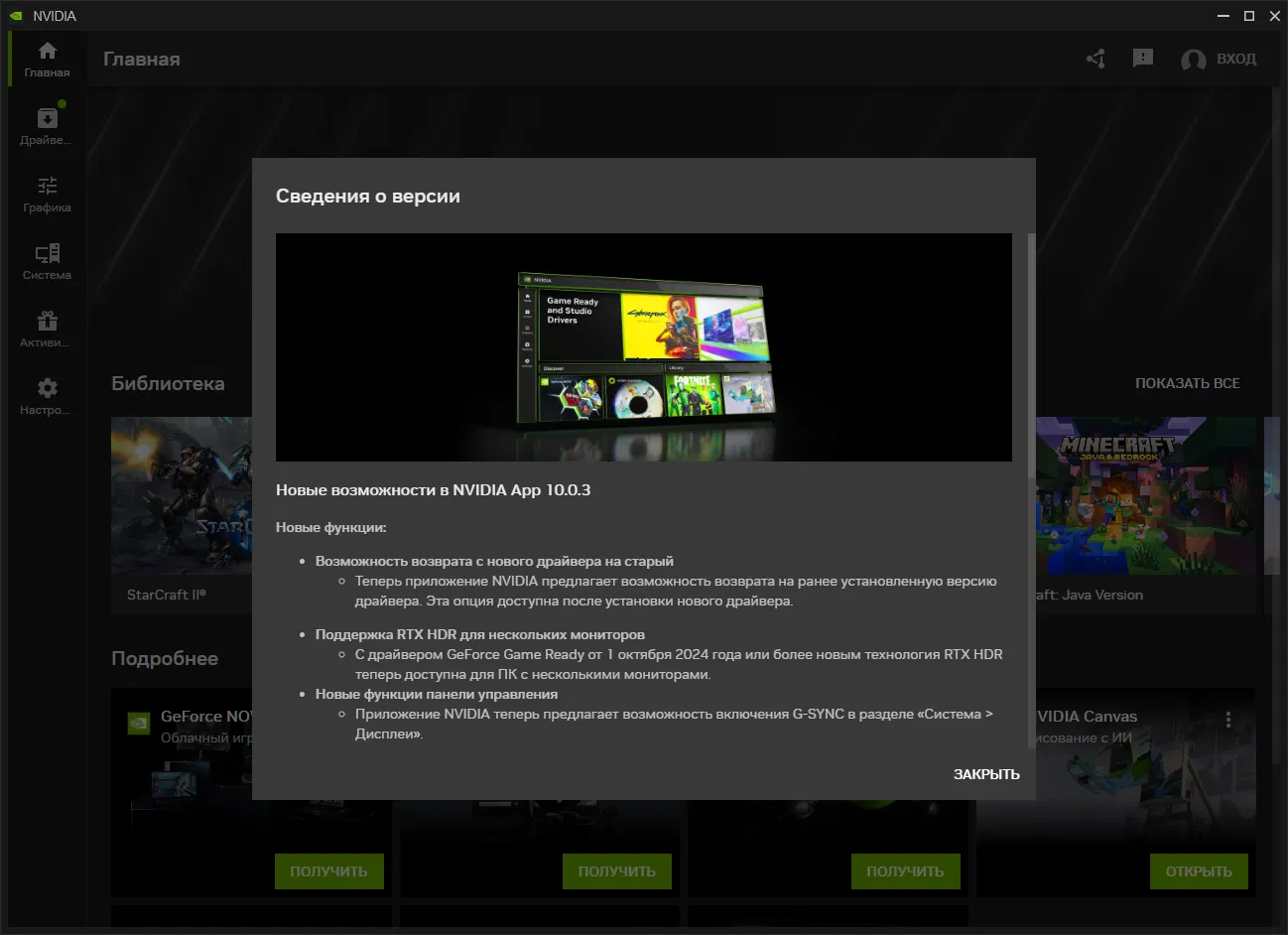Open the Драйверы (drivers) sidebar section
This screenshot has height=935, width=1288.
tap(47, 126)
